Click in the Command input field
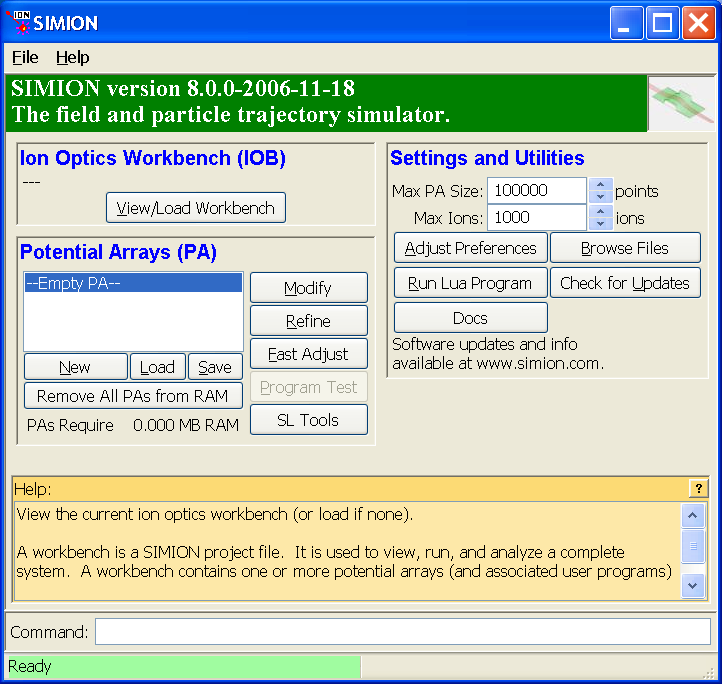Image resolution: width=722 pixels, height=684 pixels. [x=403, y=631]
